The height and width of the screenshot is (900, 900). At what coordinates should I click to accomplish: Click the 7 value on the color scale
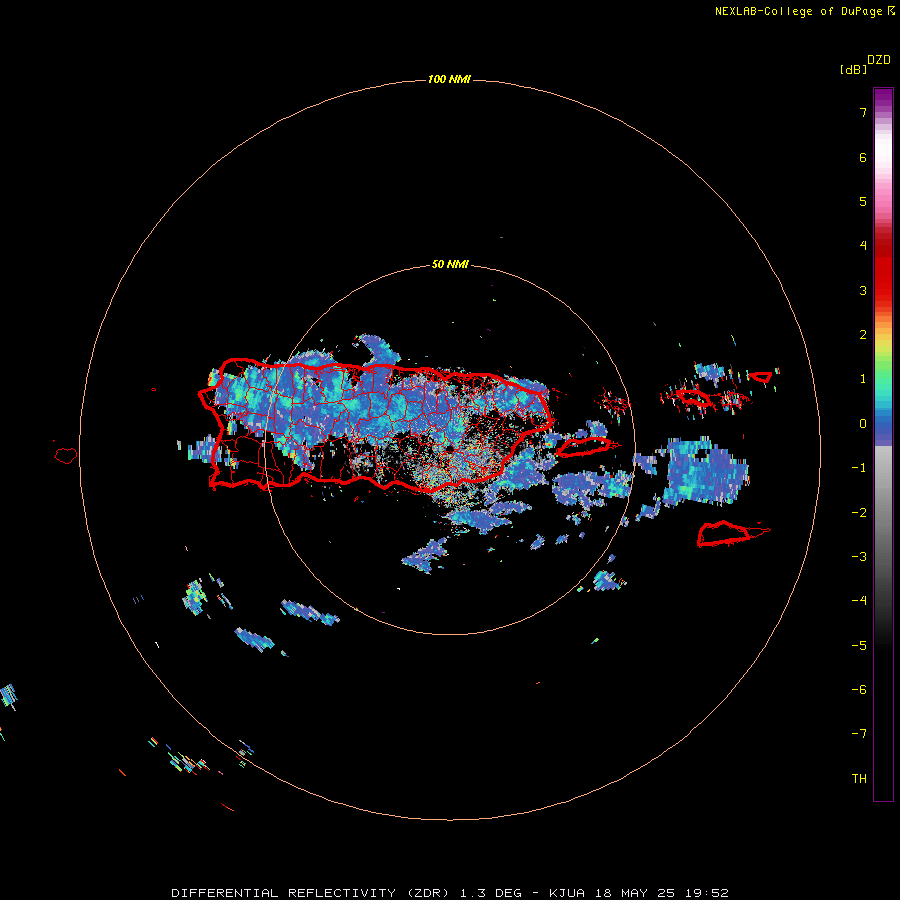[863, 112]
